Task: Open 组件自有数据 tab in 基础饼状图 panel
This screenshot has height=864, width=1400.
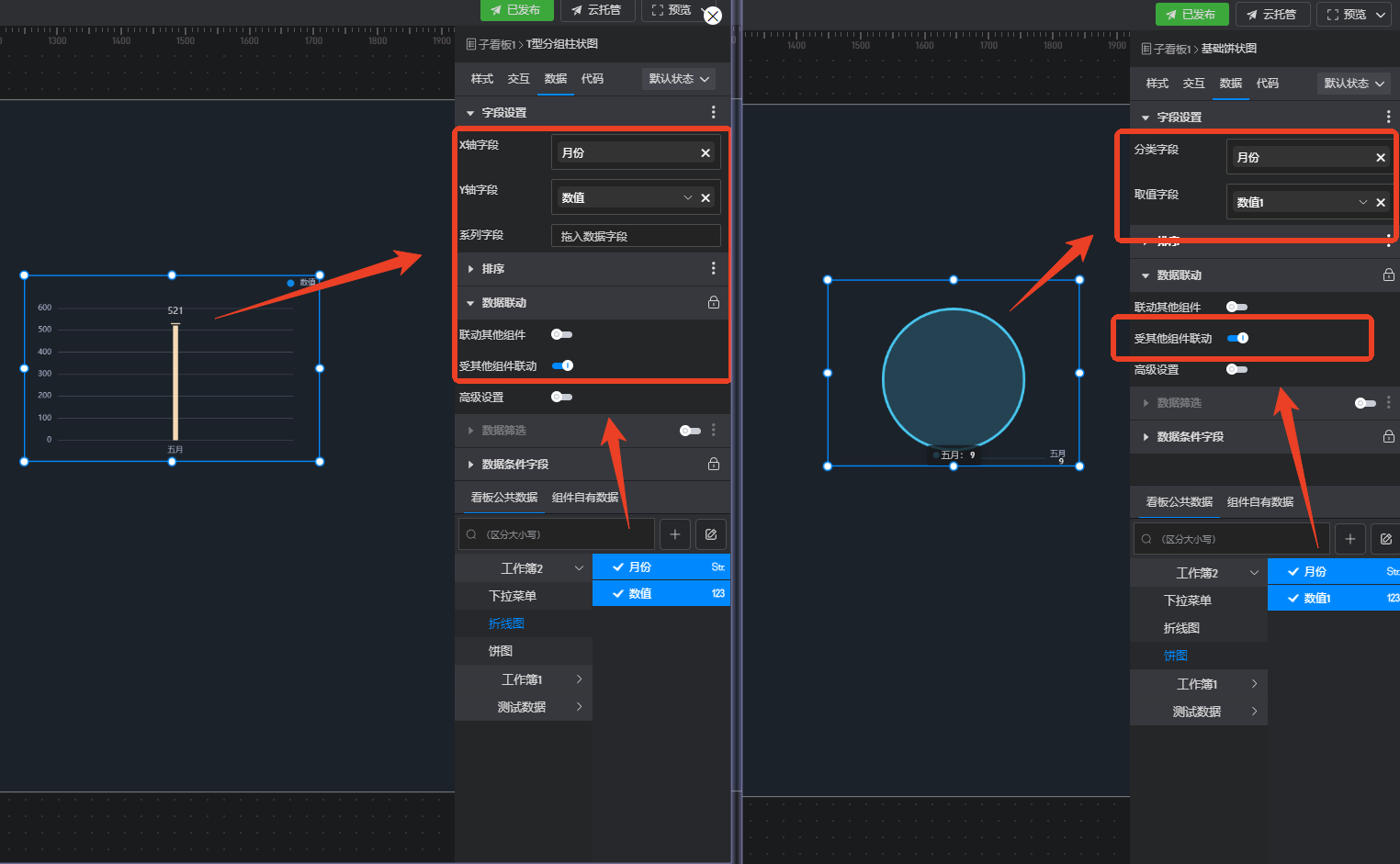Action: pos(1259,502)
